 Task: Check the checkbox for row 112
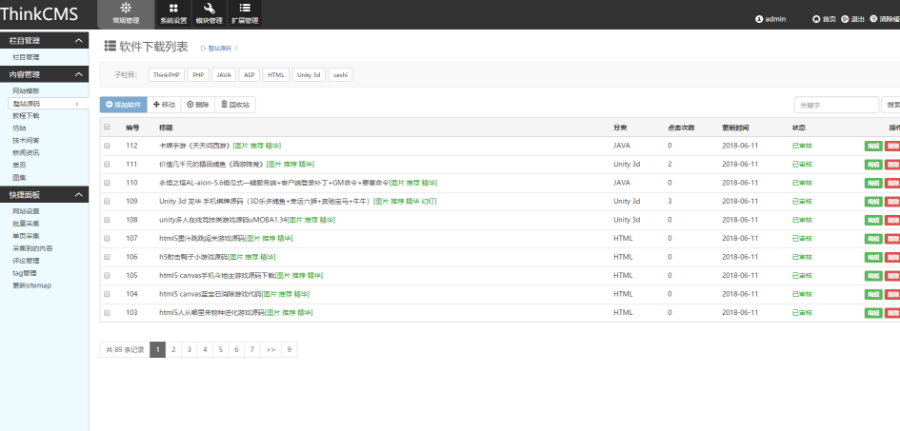[107, 146]
